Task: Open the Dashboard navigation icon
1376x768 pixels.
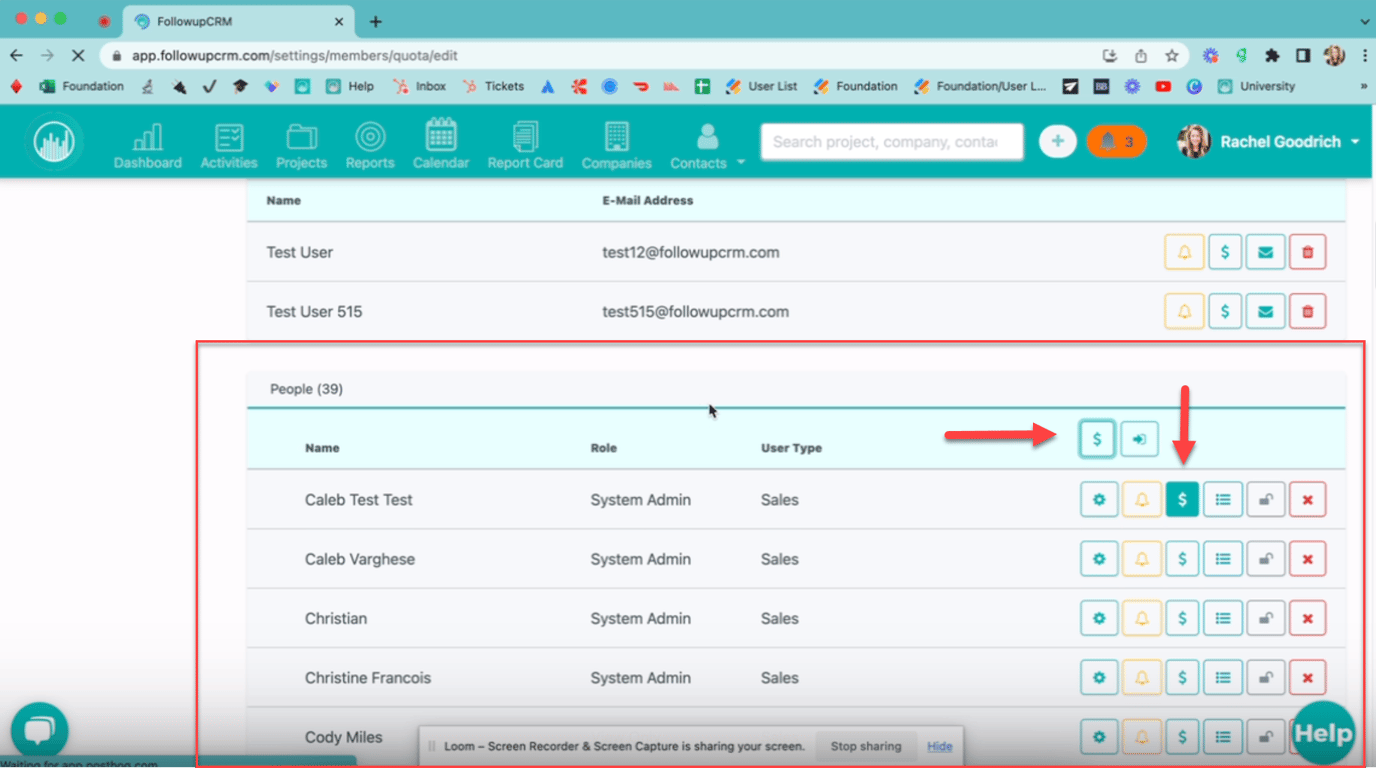Action: [147, 142]
